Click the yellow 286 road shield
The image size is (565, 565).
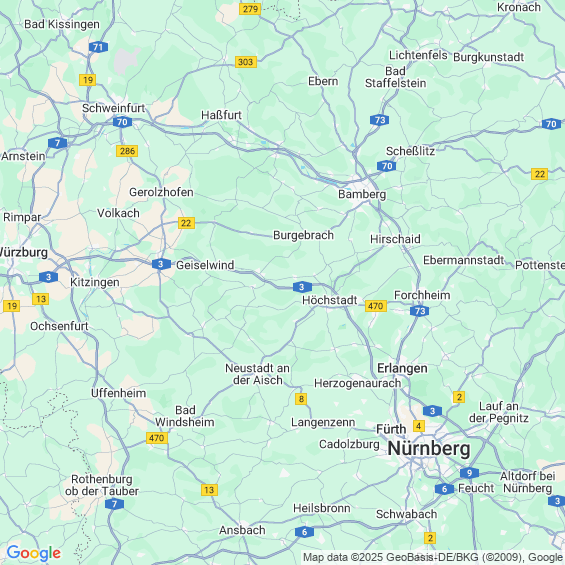[127, 151]
